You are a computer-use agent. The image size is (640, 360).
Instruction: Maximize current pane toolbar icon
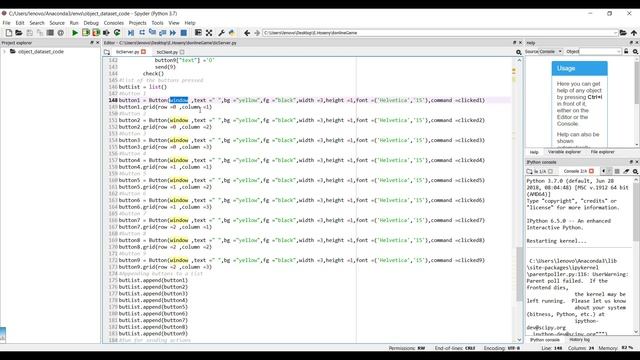(198, 33)
